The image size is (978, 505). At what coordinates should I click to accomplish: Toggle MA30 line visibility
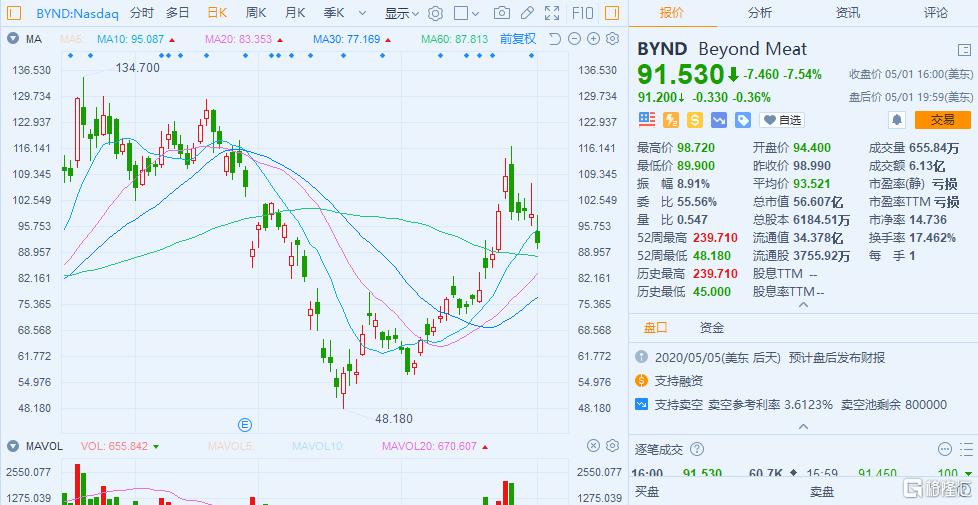coord(346,39)
